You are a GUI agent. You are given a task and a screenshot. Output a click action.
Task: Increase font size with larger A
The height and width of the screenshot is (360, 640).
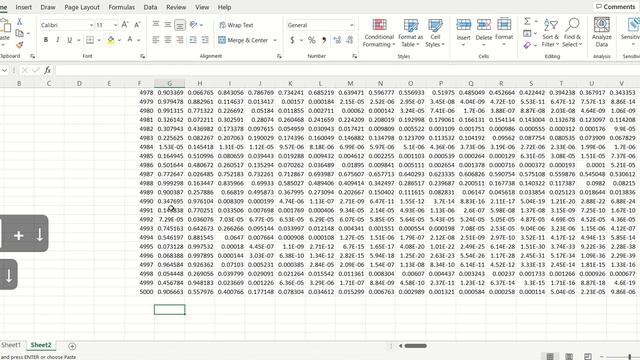125,25
